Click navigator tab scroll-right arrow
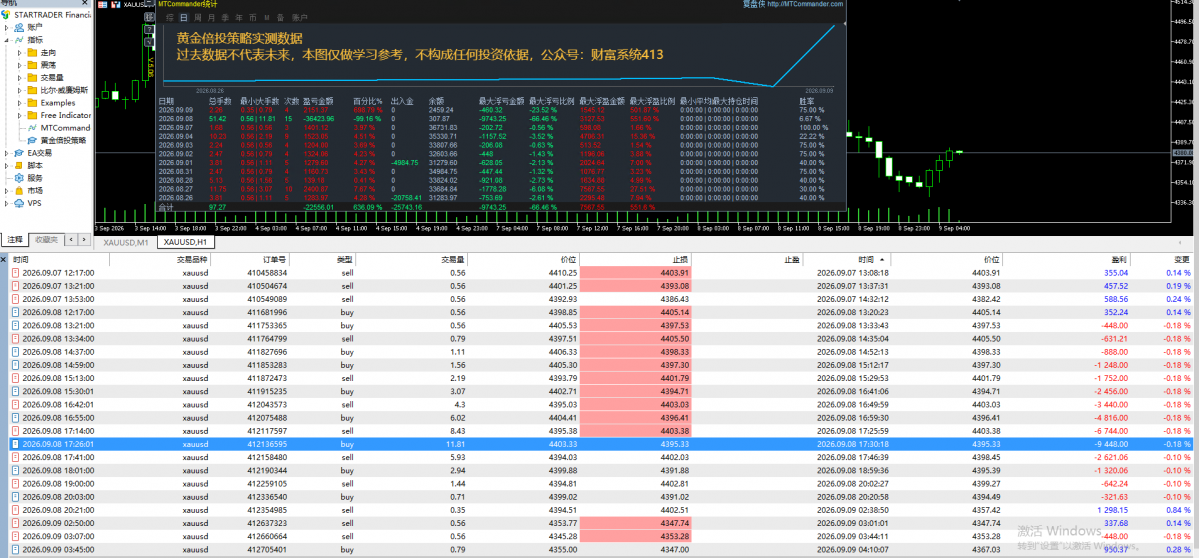The height and width of the screenshot is (558, 1199). [84, 239]
